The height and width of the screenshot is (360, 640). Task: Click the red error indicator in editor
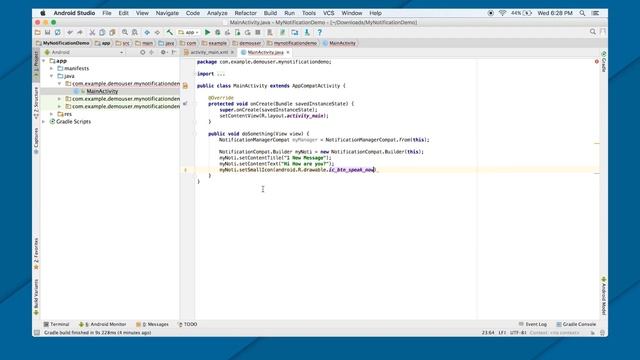[596, 62]
